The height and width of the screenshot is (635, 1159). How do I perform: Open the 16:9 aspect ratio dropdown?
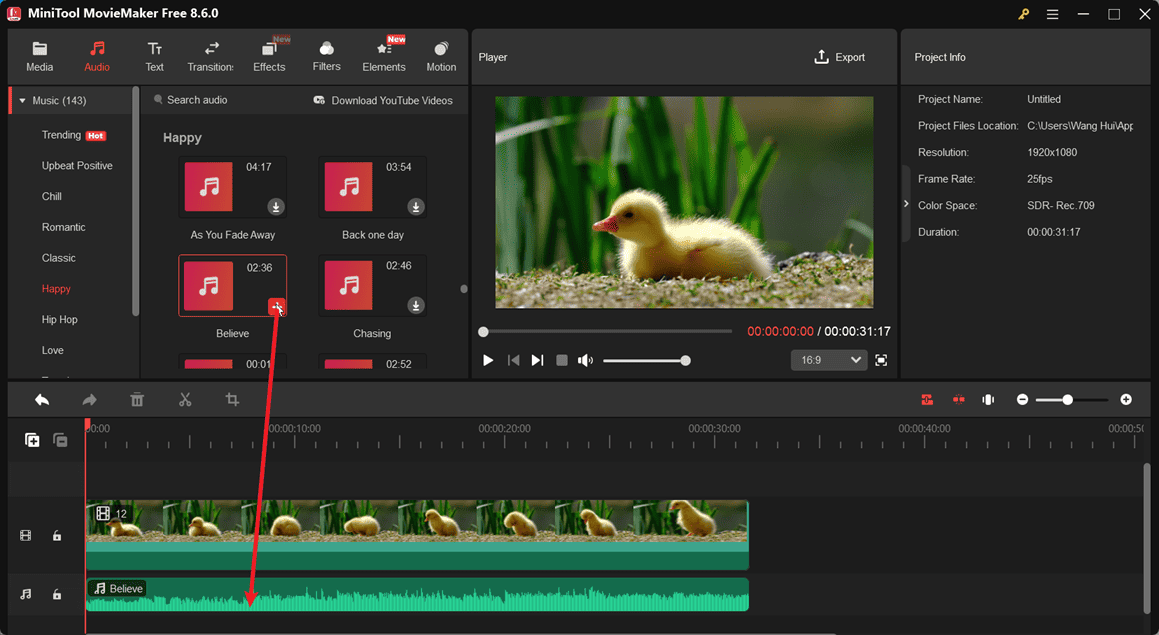[x=829, y=360]
